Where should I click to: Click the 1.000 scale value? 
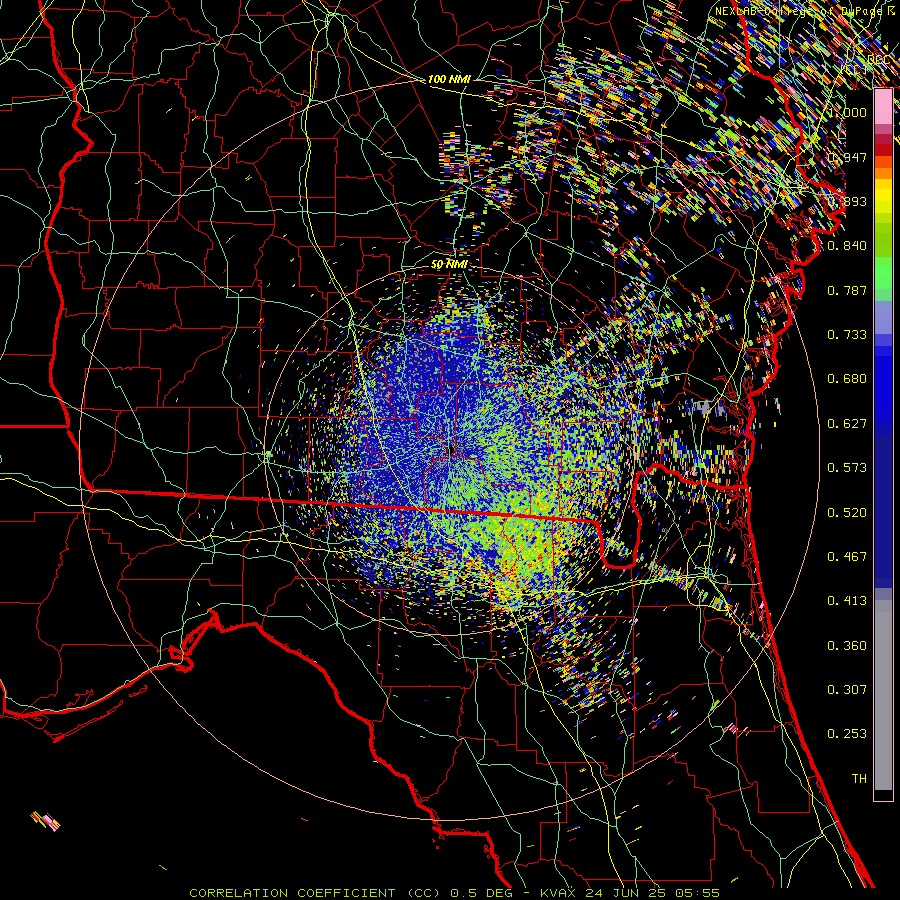tap(847, 112)
